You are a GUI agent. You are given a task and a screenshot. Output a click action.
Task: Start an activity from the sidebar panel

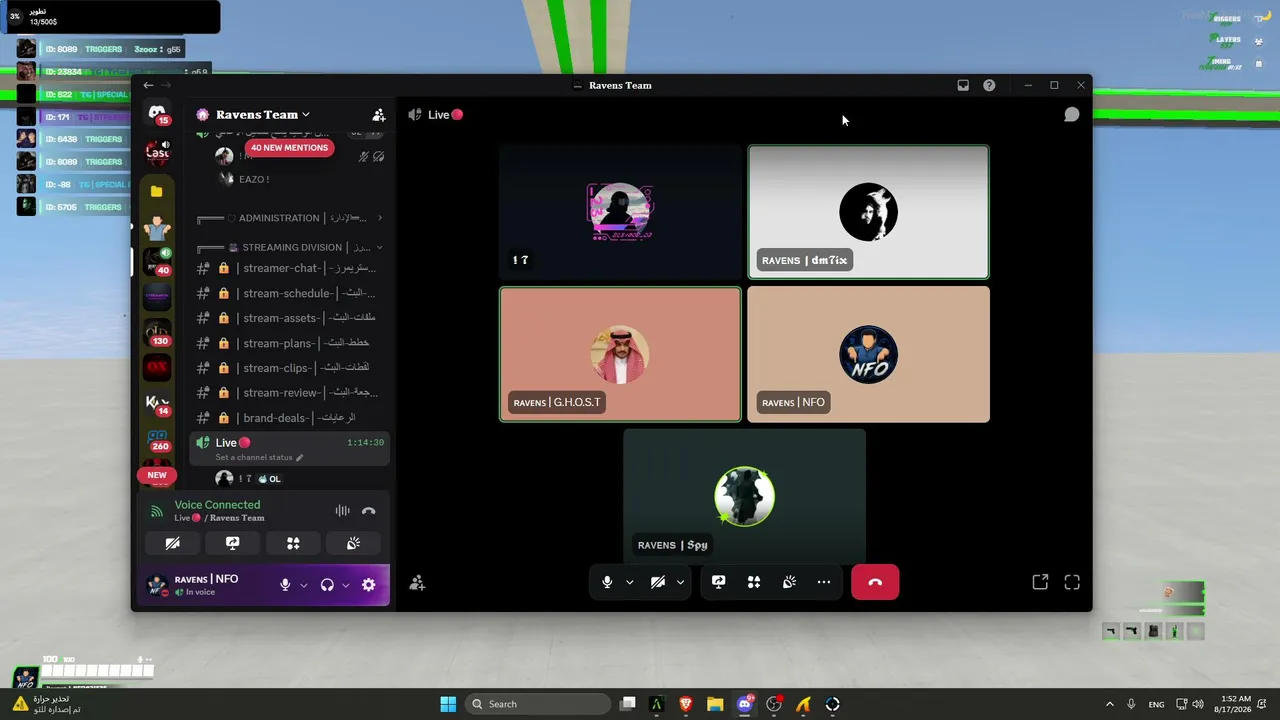[293, 543]
